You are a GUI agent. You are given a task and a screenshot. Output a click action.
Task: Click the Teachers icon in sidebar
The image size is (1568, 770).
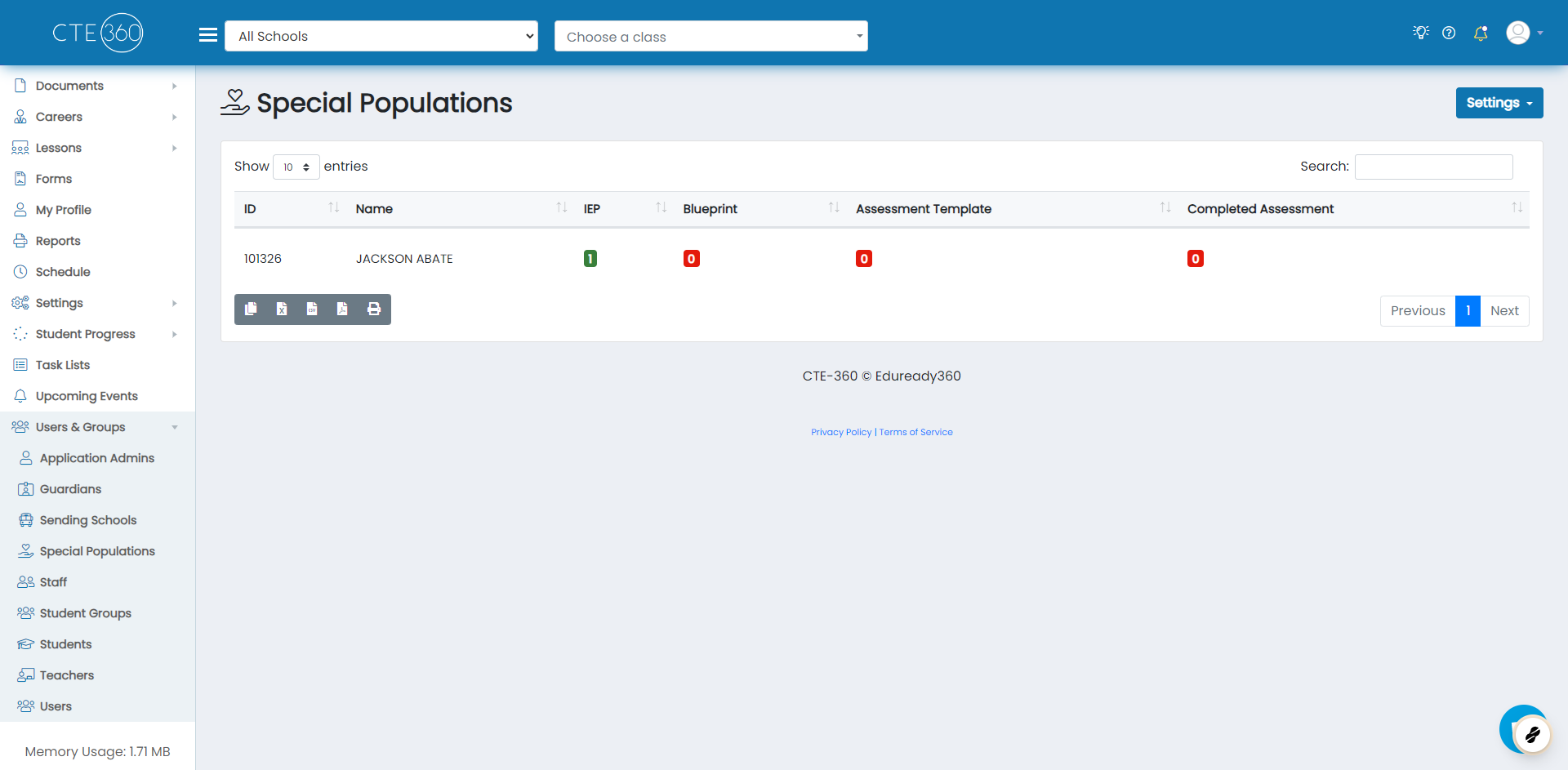tap(26, 675)
